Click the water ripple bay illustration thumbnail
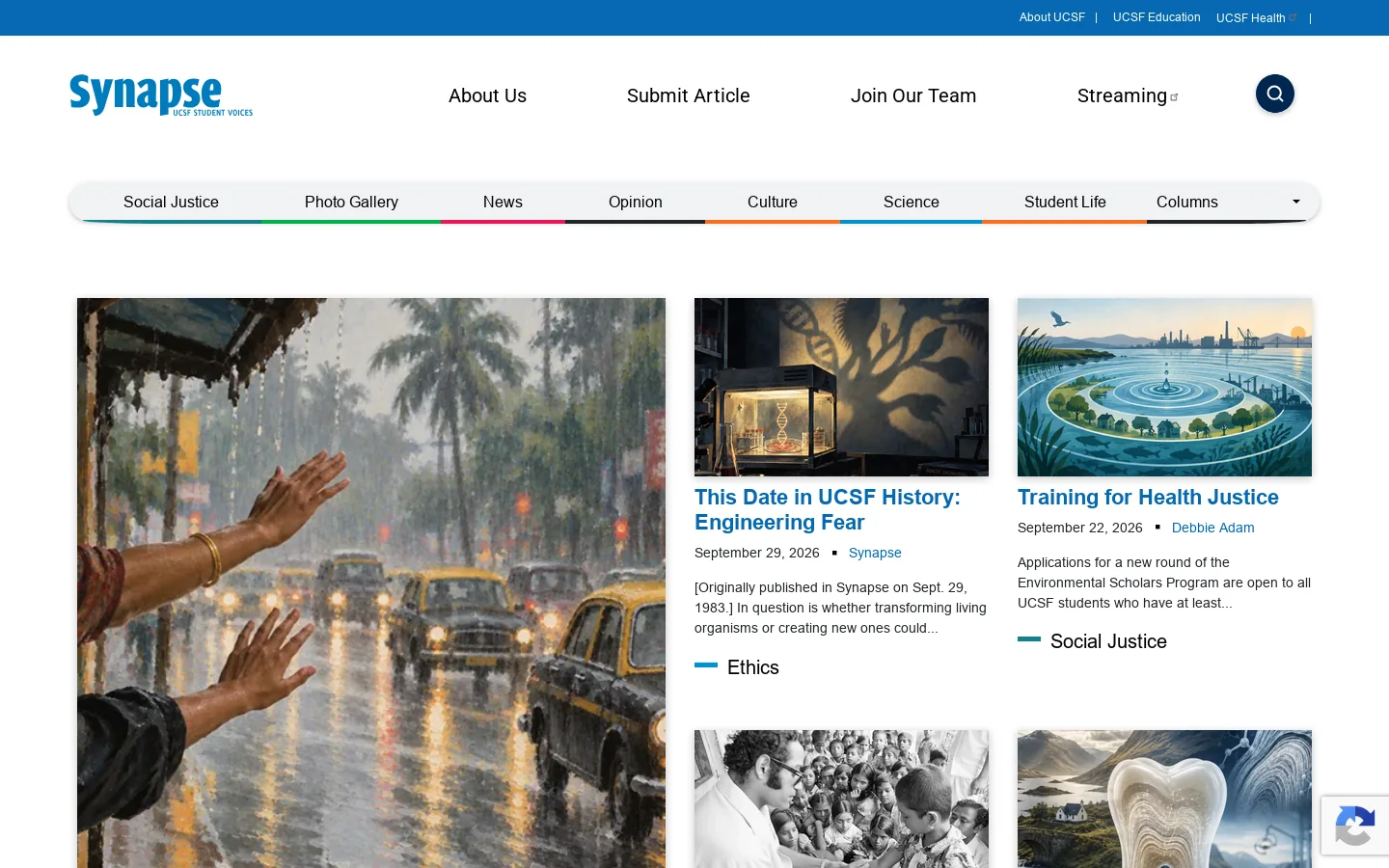This screenshot has height=868, width=1389. point(1164,387)
